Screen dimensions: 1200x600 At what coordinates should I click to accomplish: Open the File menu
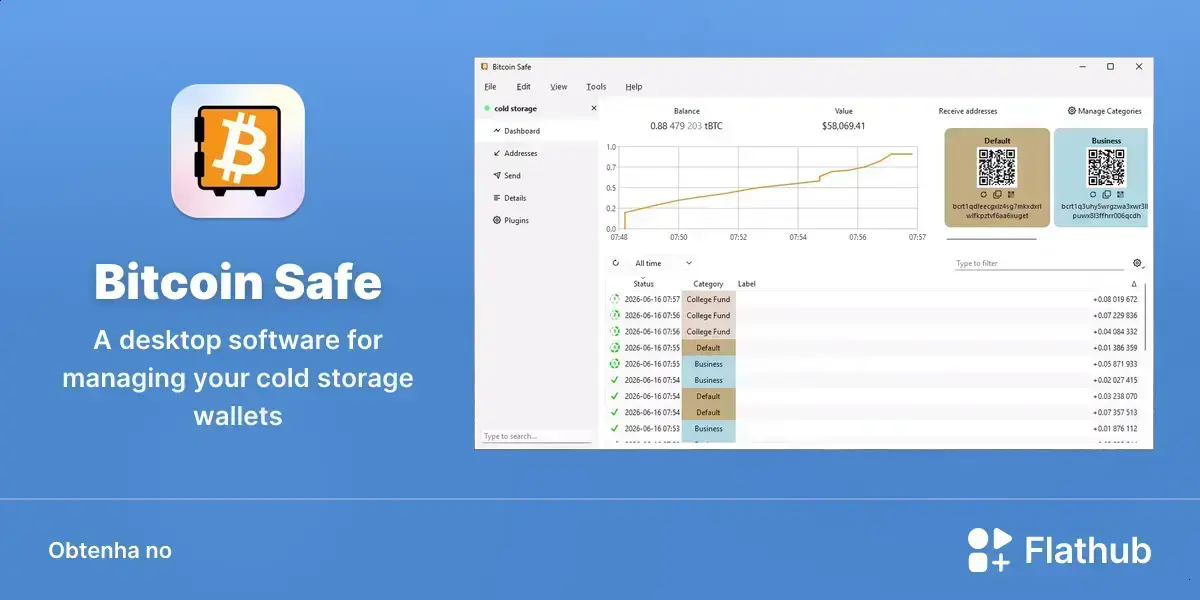pyautogui.click(x=490, y=87)
